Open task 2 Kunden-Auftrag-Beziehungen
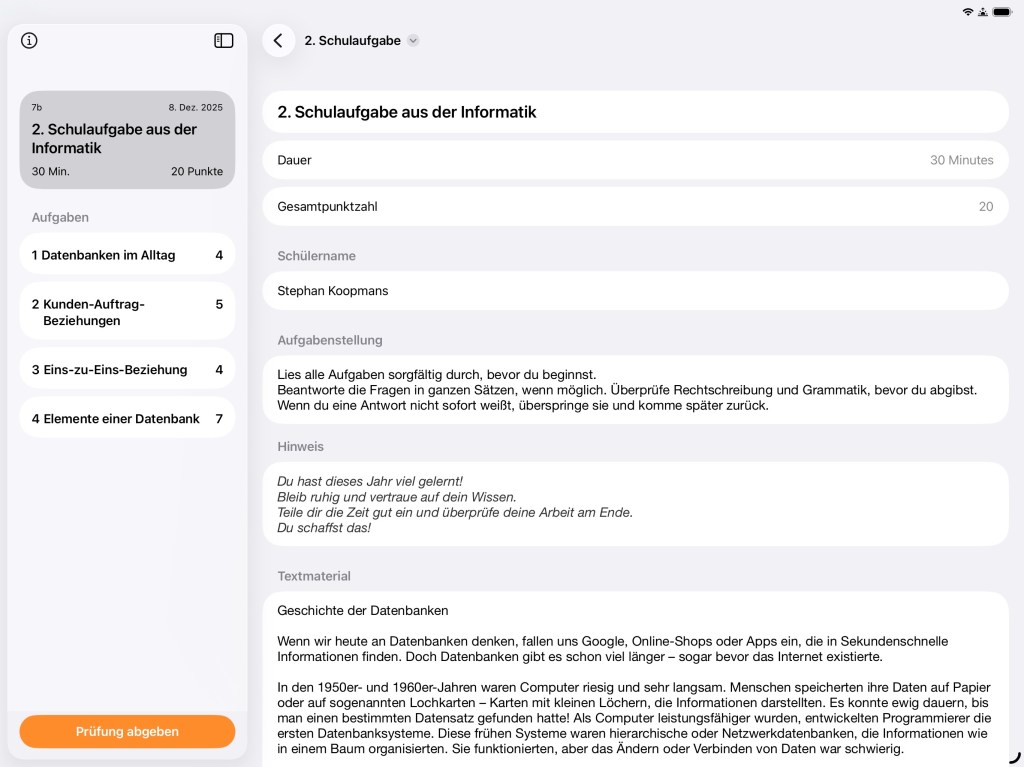The width and height of the screenshot is (1024, 767). point(127,312)
